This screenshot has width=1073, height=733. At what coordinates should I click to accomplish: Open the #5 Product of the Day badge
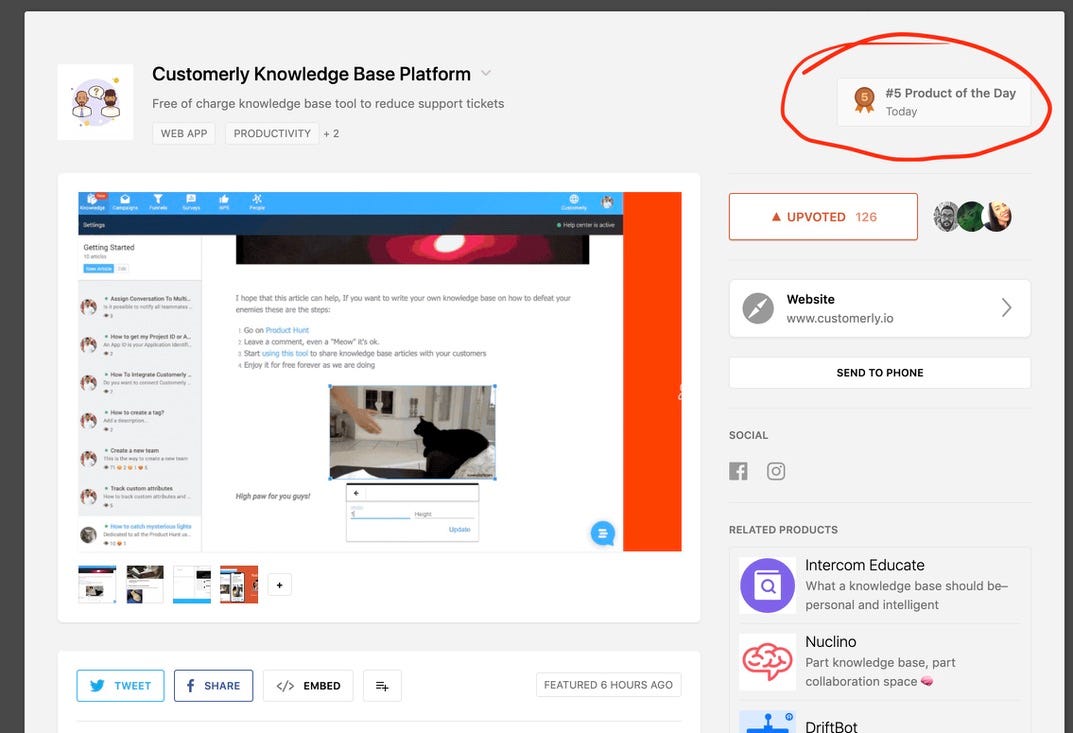(x=933, y=102)
